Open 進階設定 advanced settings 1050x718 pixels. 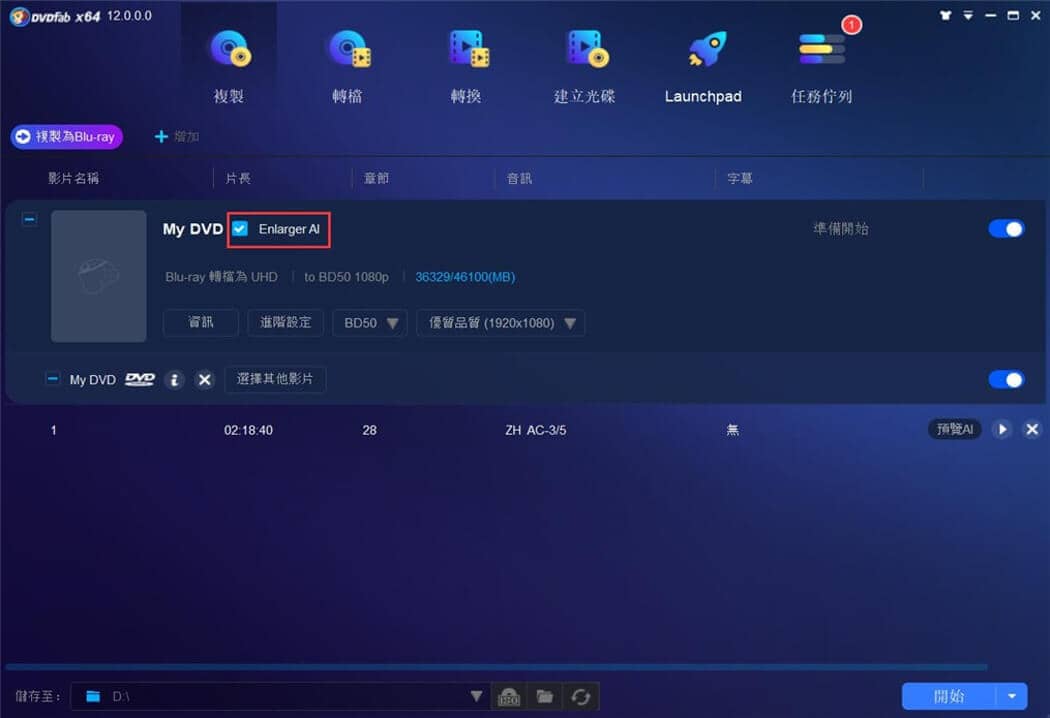click(x=285, y=323)
